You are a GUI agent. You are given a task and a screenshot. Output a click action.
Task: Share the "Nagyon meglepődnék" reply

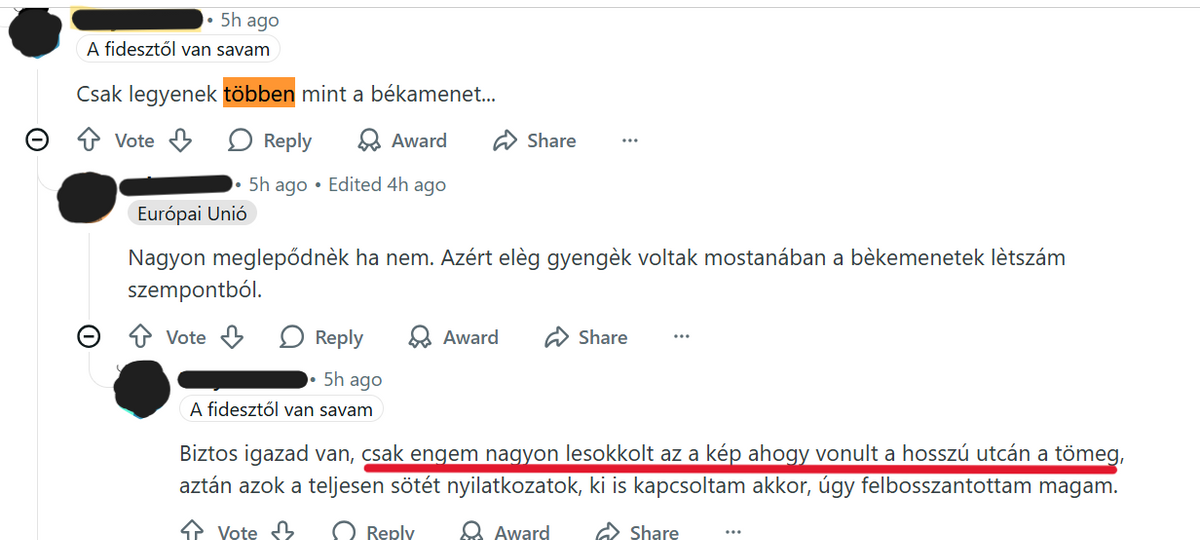586,337
